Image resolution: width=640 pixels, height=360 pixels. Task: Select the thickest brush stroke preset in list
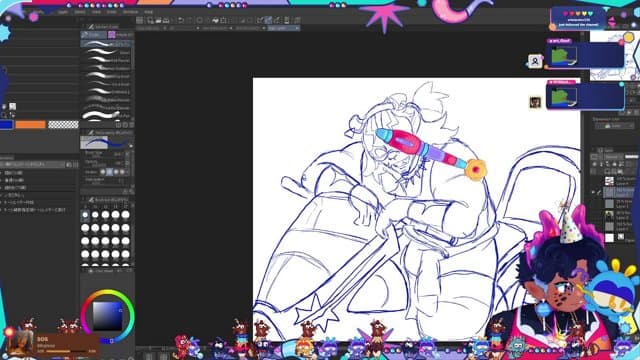[x=106, y=116]
